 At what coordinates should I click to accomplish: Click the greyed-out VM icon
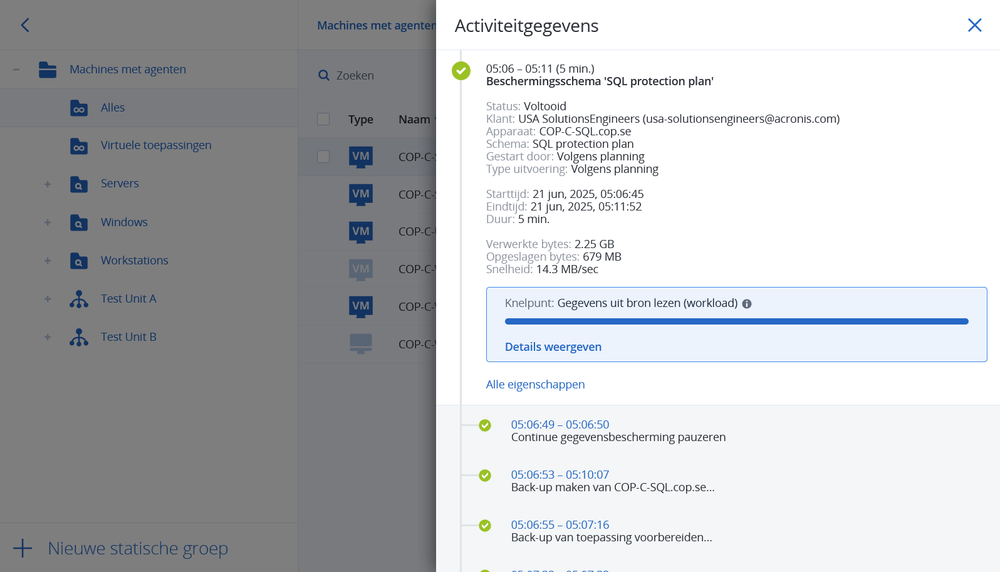(x=361, y=269)
